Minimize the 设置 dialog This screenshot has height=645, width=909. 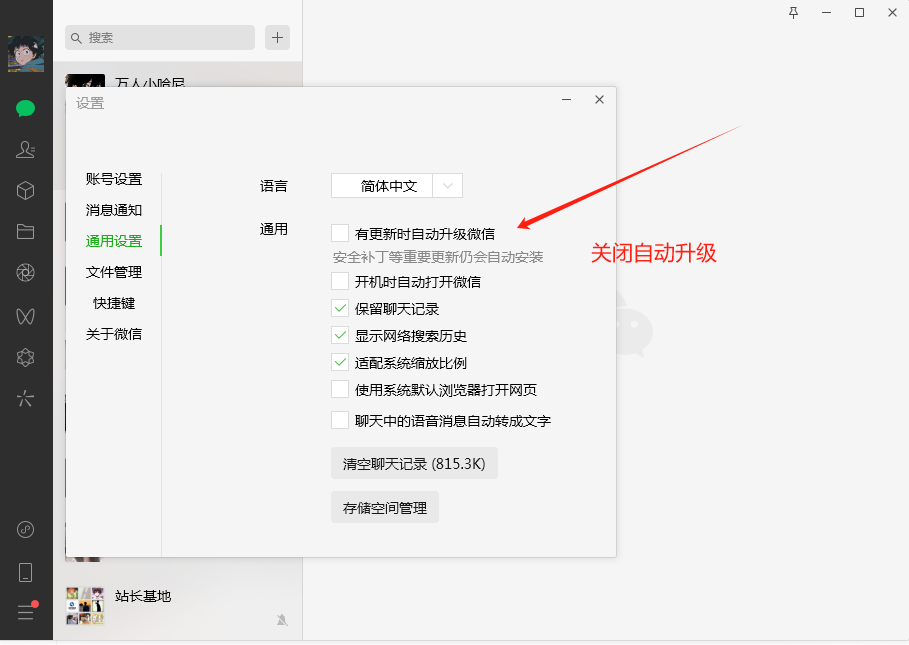tap(566, 100)
